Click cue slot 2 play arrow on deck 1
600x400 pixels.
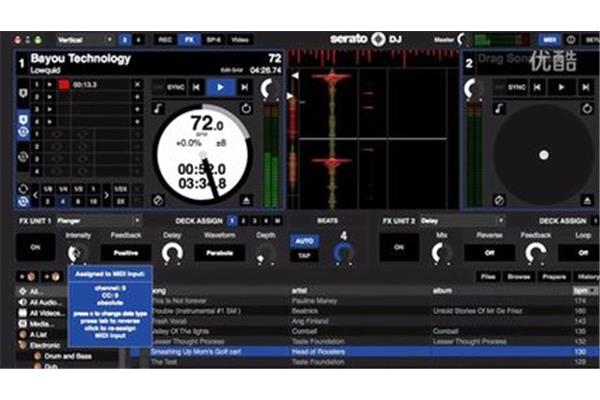click(x=50, y=97)
